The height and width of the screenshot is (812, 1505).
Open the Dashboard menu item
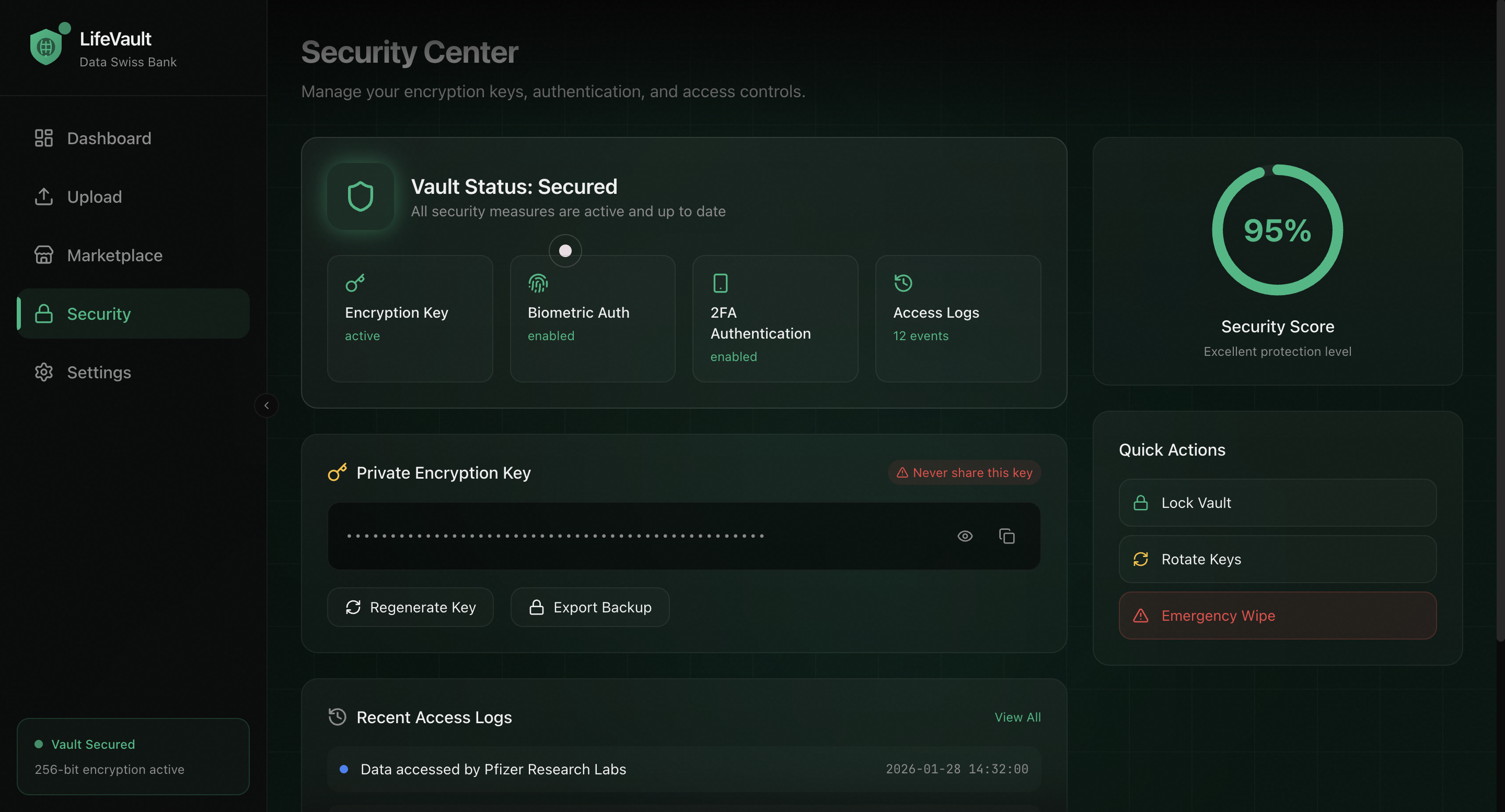(x=109, y=138)
